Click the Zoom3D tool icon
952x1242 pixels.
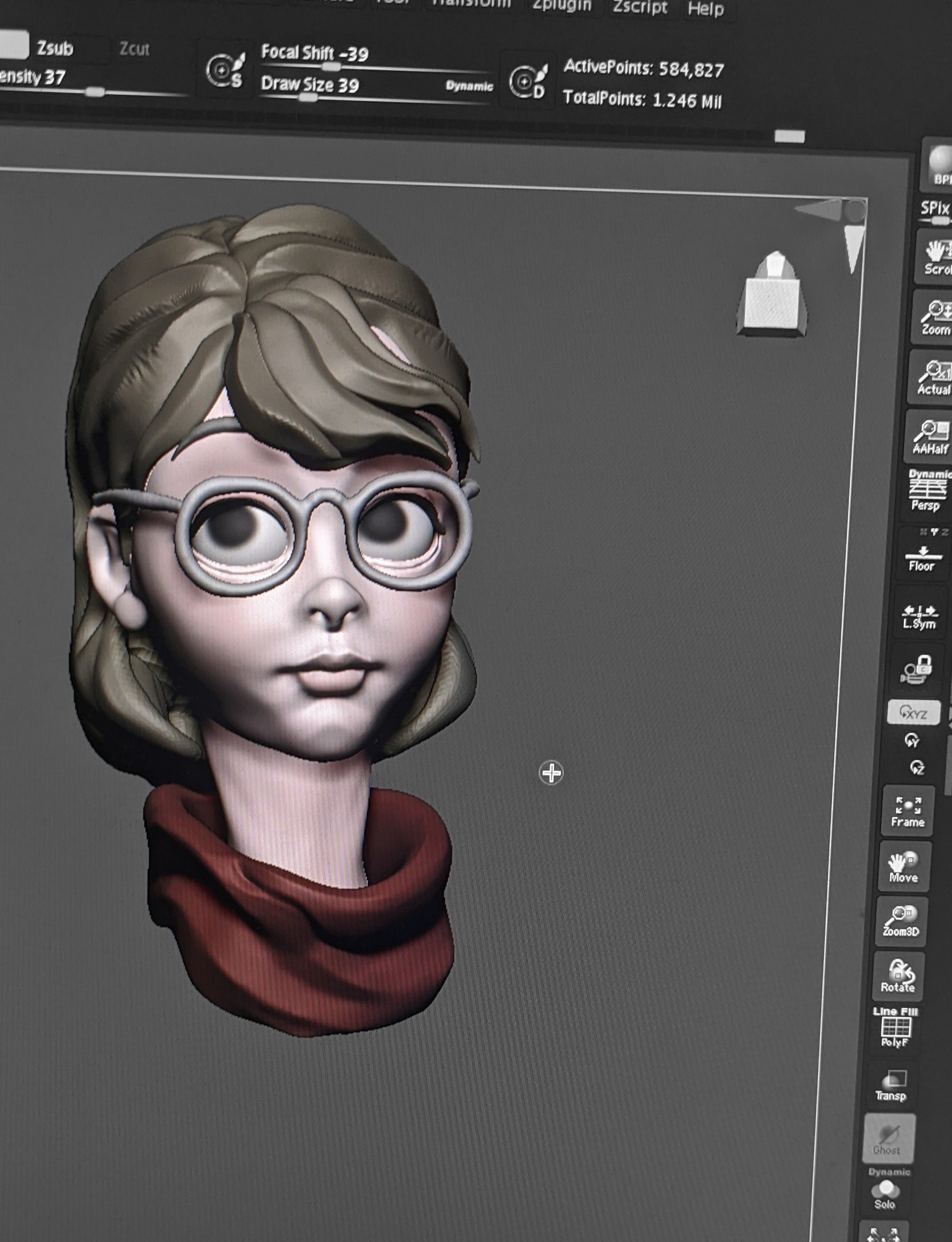(x=901, y=922)
